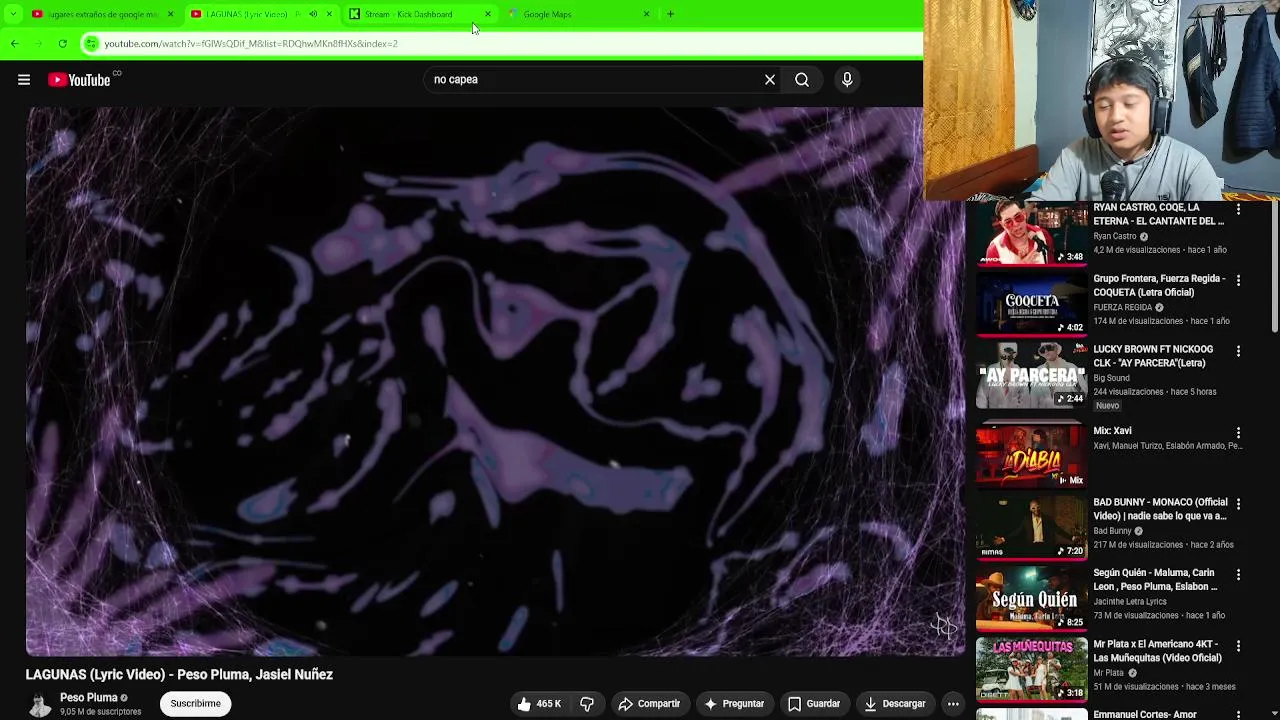Like the LAGUNAS video (465 K)
The image size is (1280, 720).
pos(539,704)
